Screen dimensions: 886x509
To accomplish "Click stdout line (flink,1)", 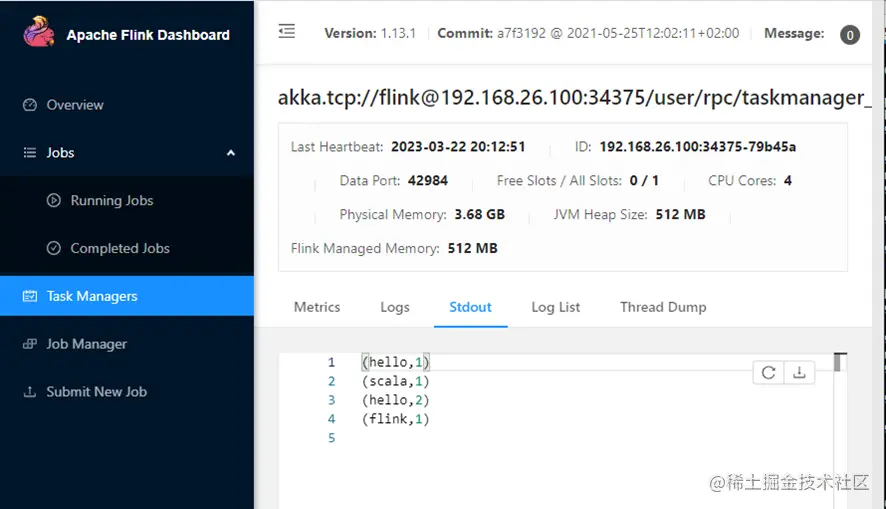I will click(x=396, y=419).
